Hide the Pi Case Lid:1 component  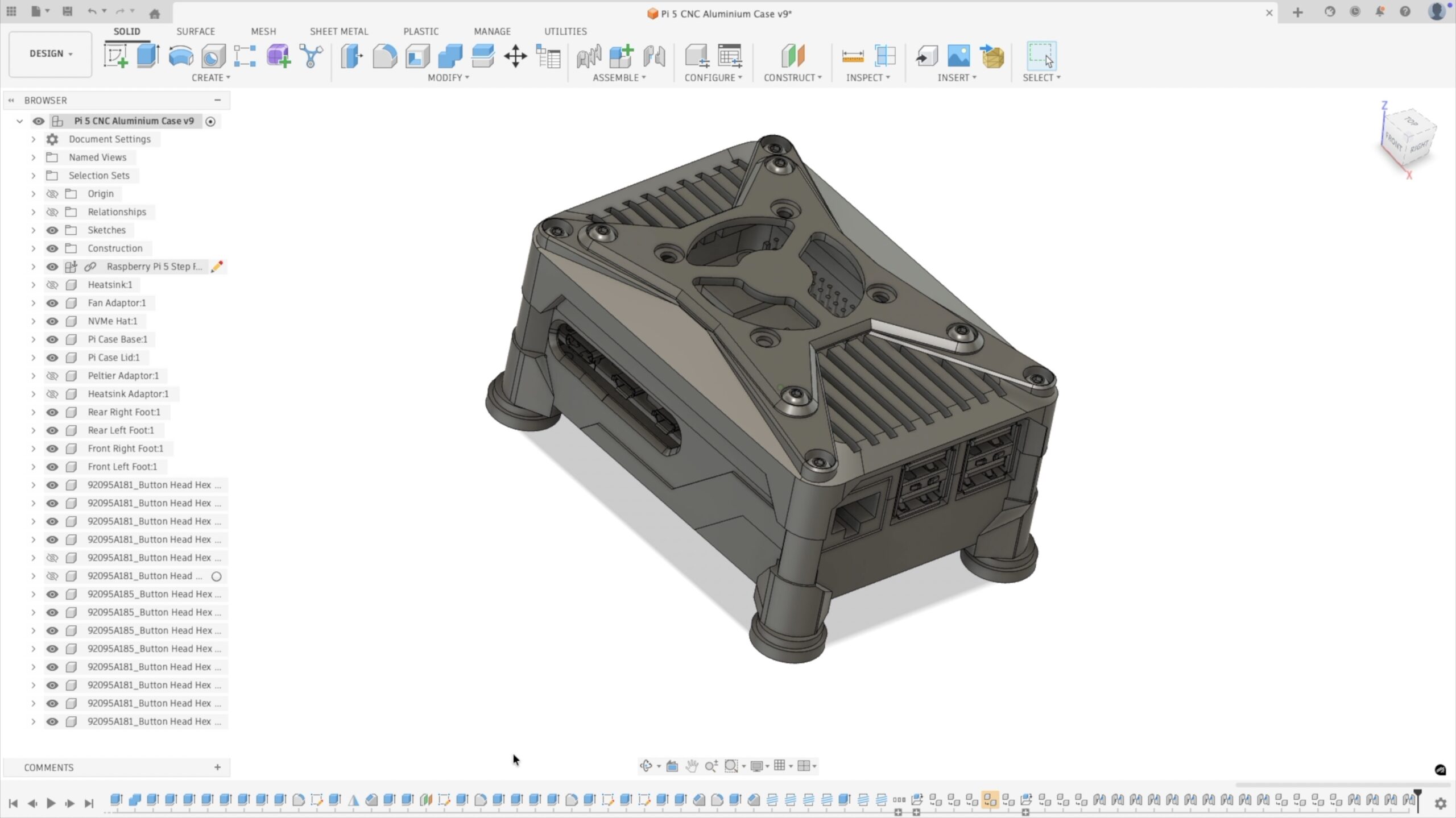point(52,358)
